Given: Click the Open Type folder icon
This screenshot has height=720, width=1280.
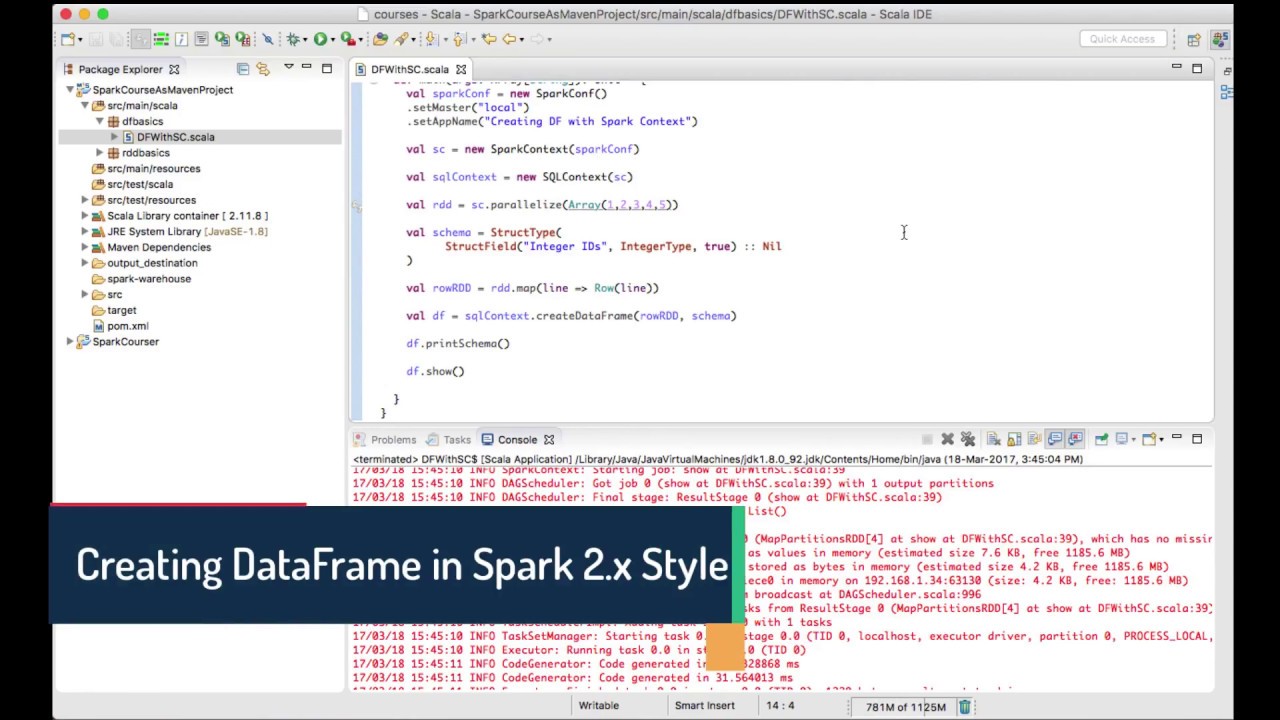Looking at the screenshot, I should (380, 39).
